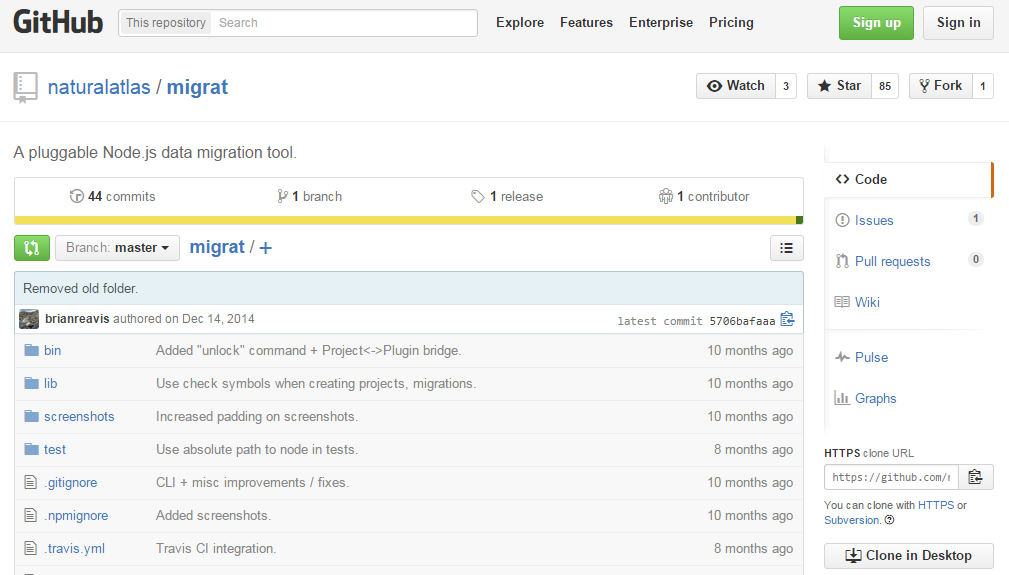Click the star count 85
This screenshot has height=575, width=1009.
click(885, 86)
